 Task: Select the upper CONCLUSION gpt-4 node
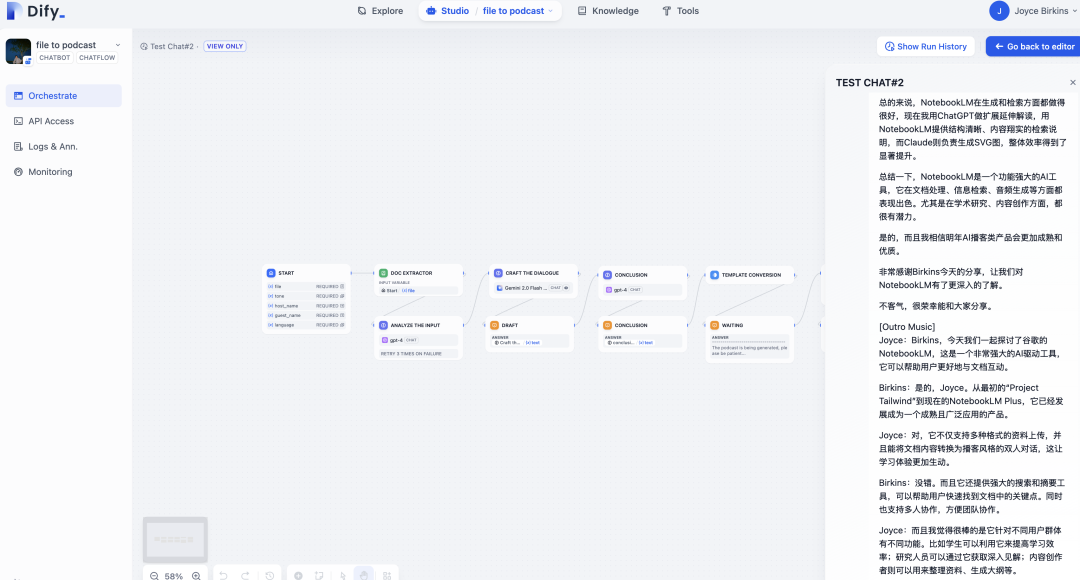pyautogui.click(x=643, y=282)
